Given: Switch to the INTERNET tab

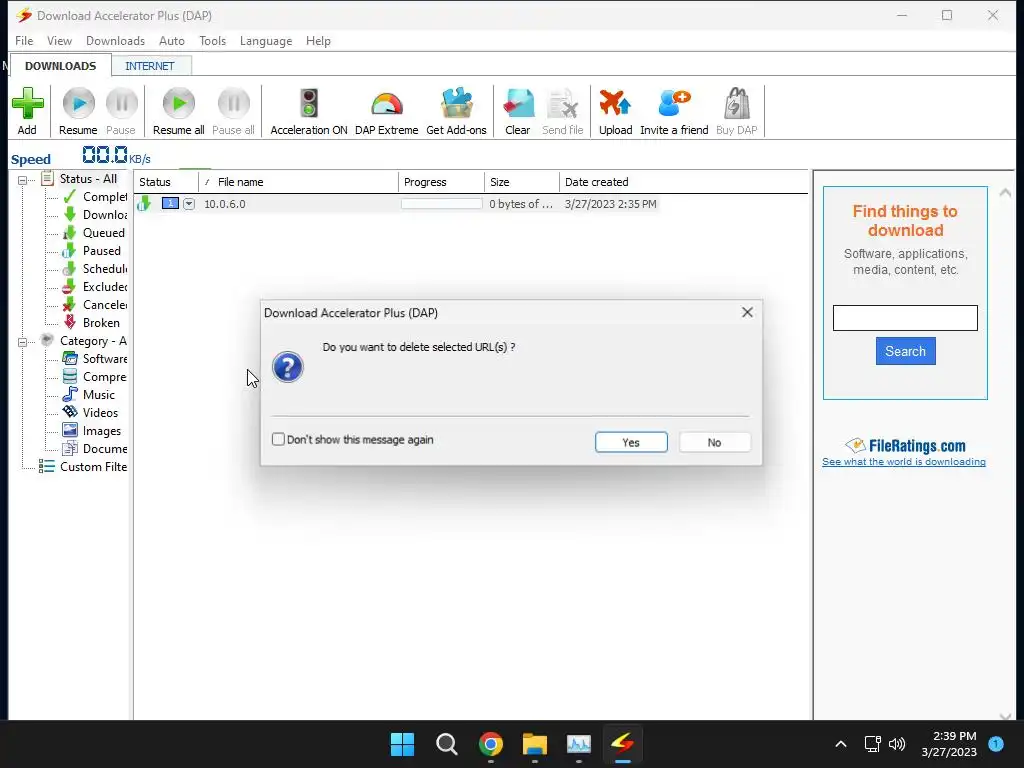Looking at the screenshot, I should click(150, 66).
